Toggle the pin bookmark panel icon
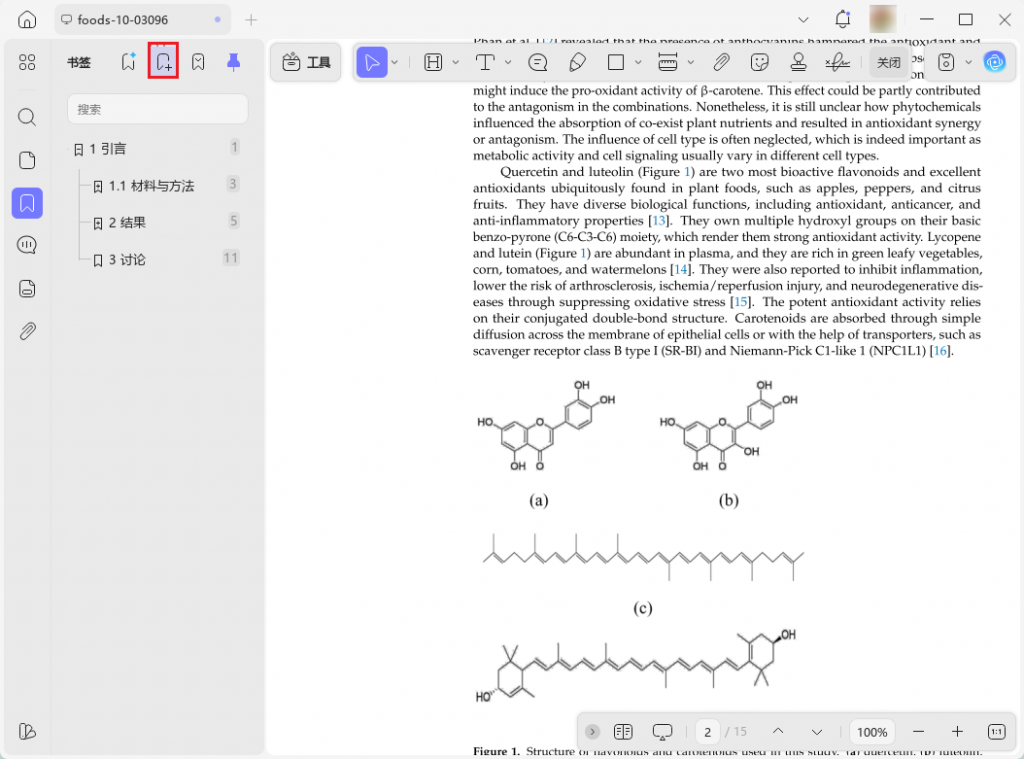Viewport: 1024px width, 759px height. (233, 62)
